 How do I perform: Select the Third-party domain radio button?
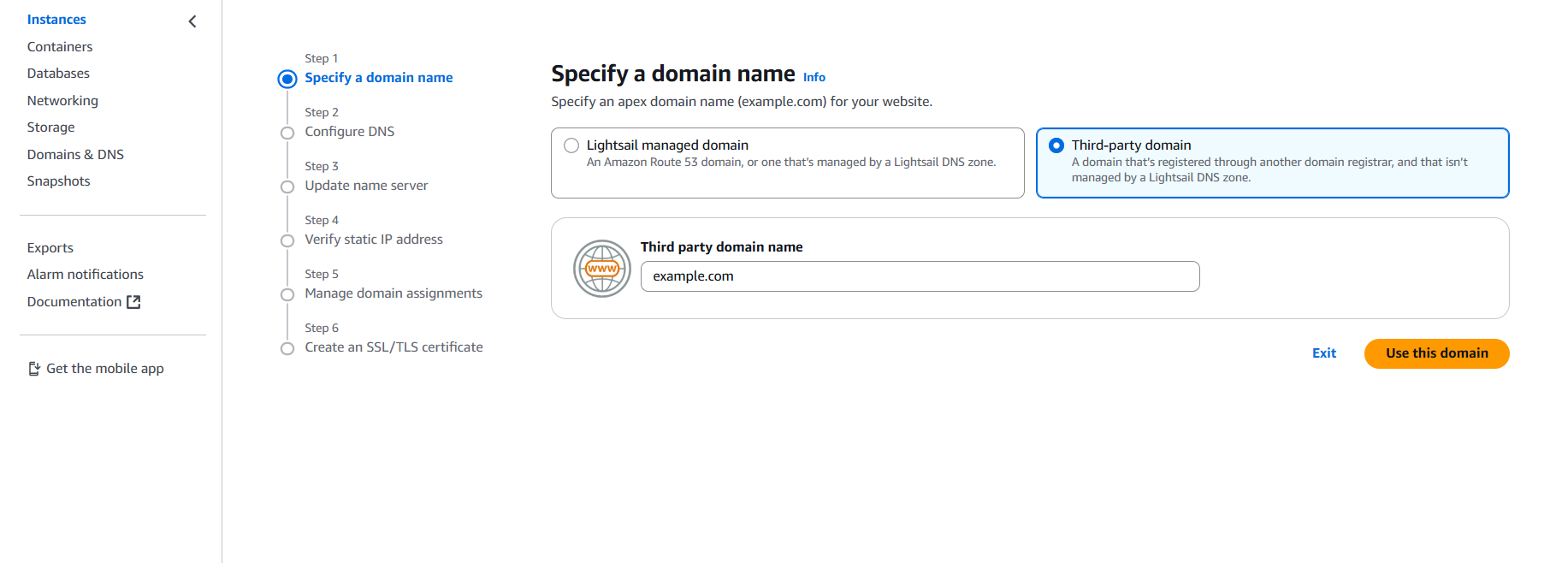[1056, 145]
